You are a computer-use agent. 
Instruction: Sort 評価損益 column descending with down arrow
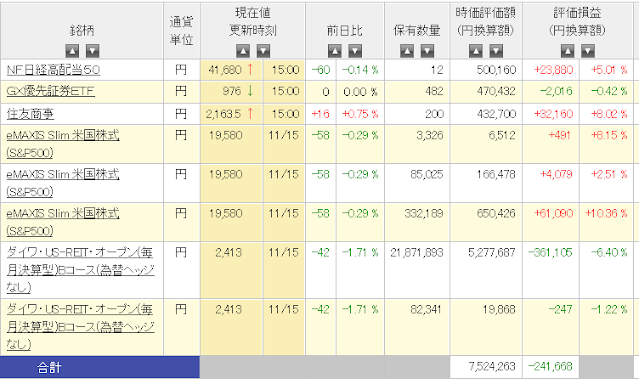[x=588, y=51]
